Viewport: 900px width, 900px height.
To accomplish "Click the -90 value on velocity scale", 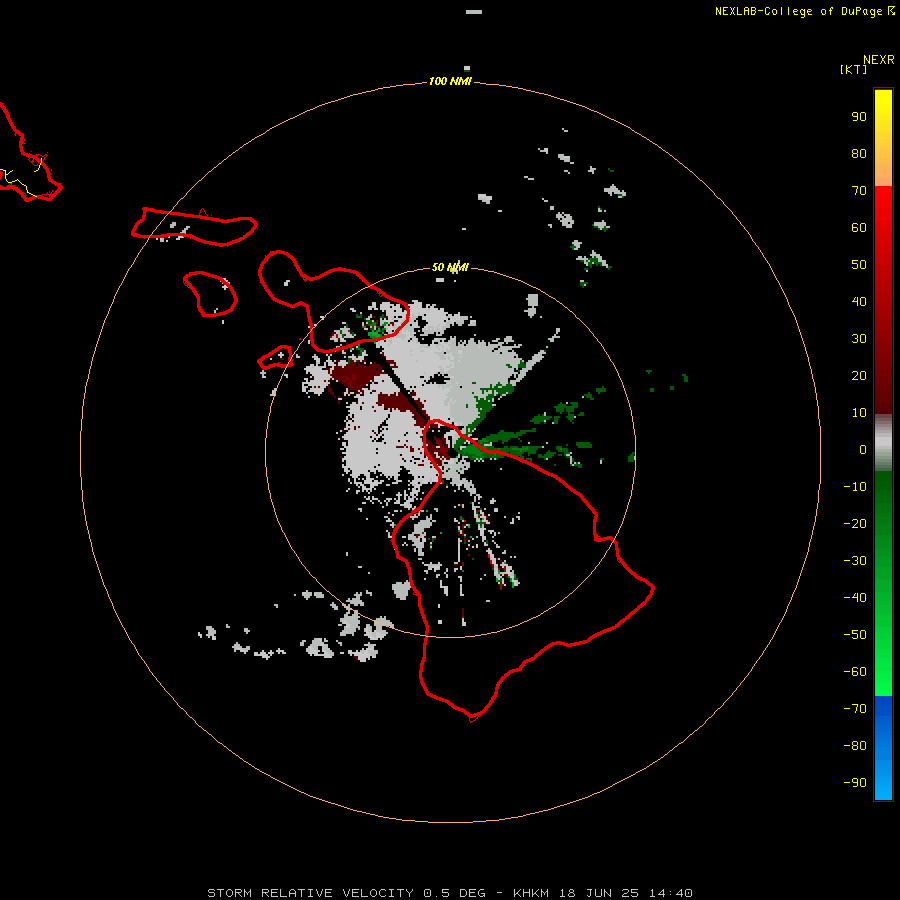I will pyautogui.click(x=855, y=783).
